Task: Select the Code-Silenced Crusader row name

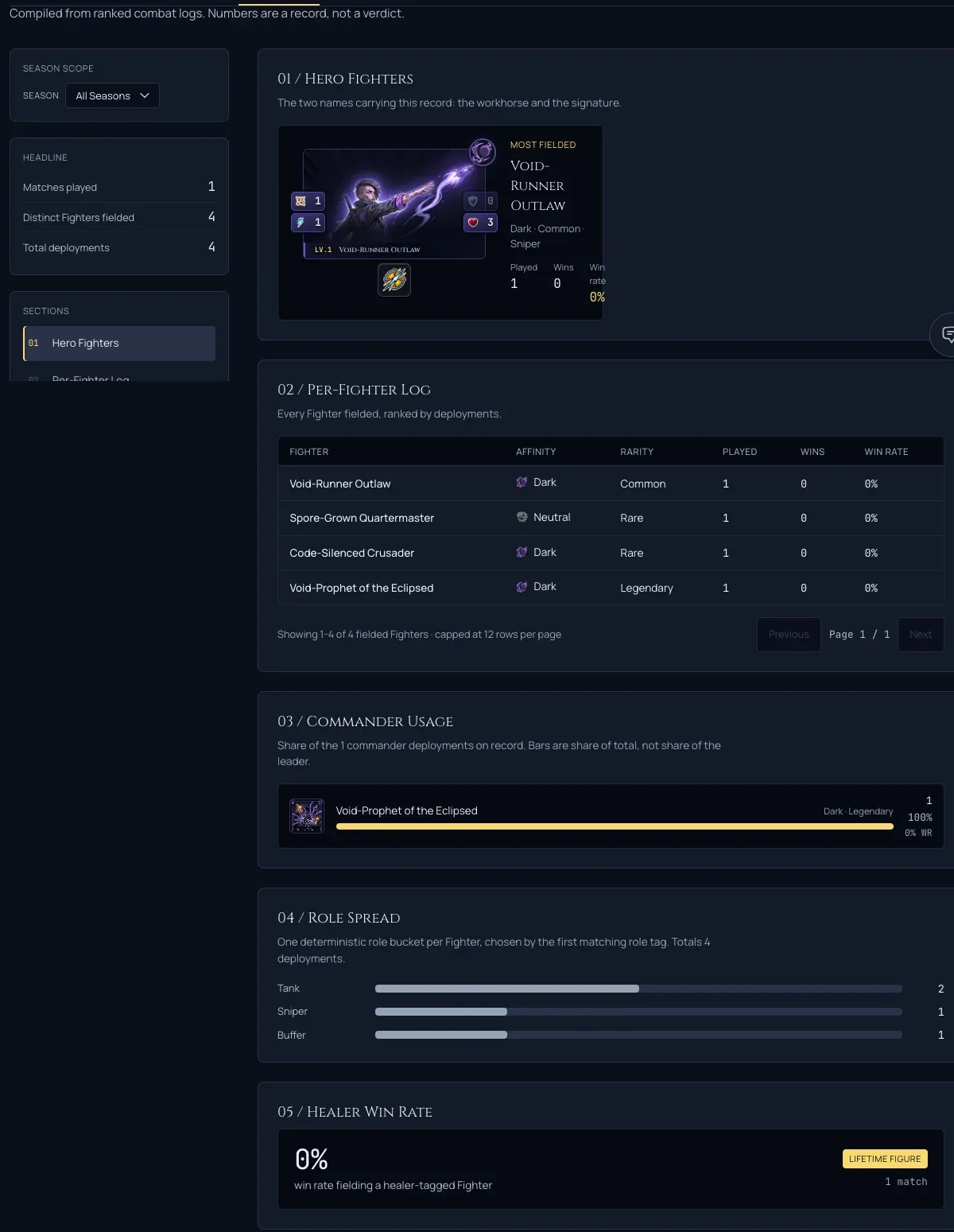Action: click(352, 553)
